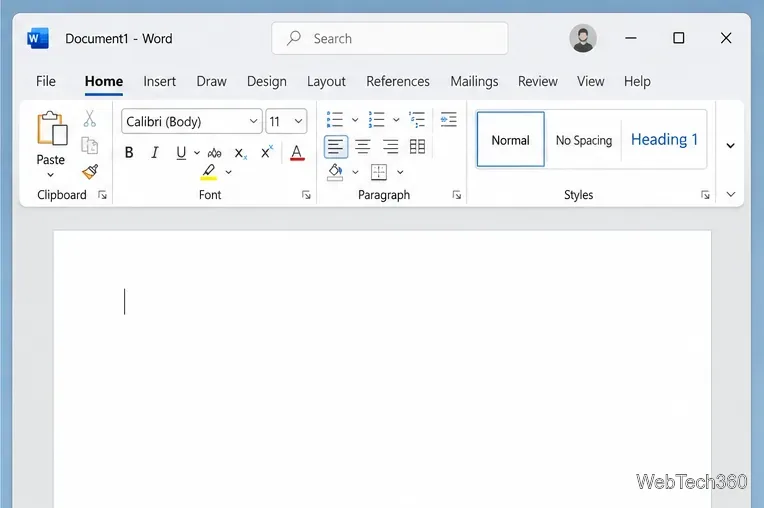764x508 pixels.
Task: Switch to the Layout tab
Action: pyautogui.click(x=326, y=81)
